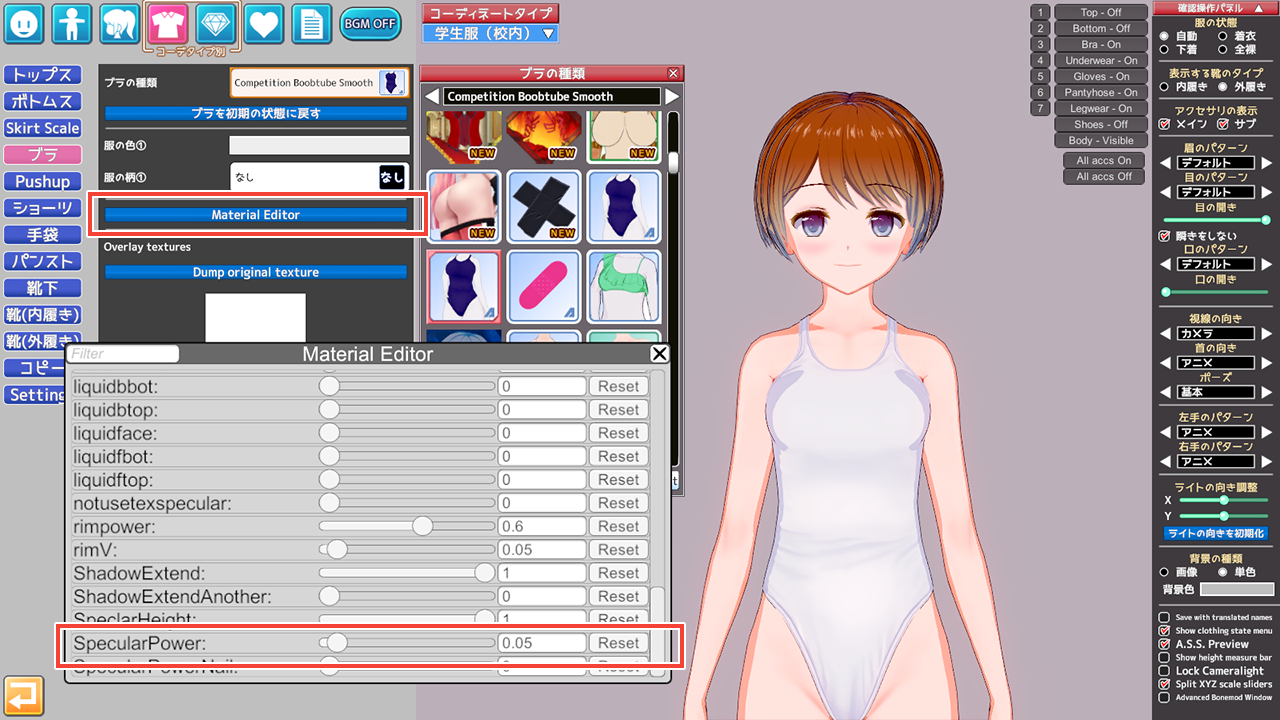Click the 服の色① color swatch
This screenshot has width=1280, height=720.
coord(319,145)
